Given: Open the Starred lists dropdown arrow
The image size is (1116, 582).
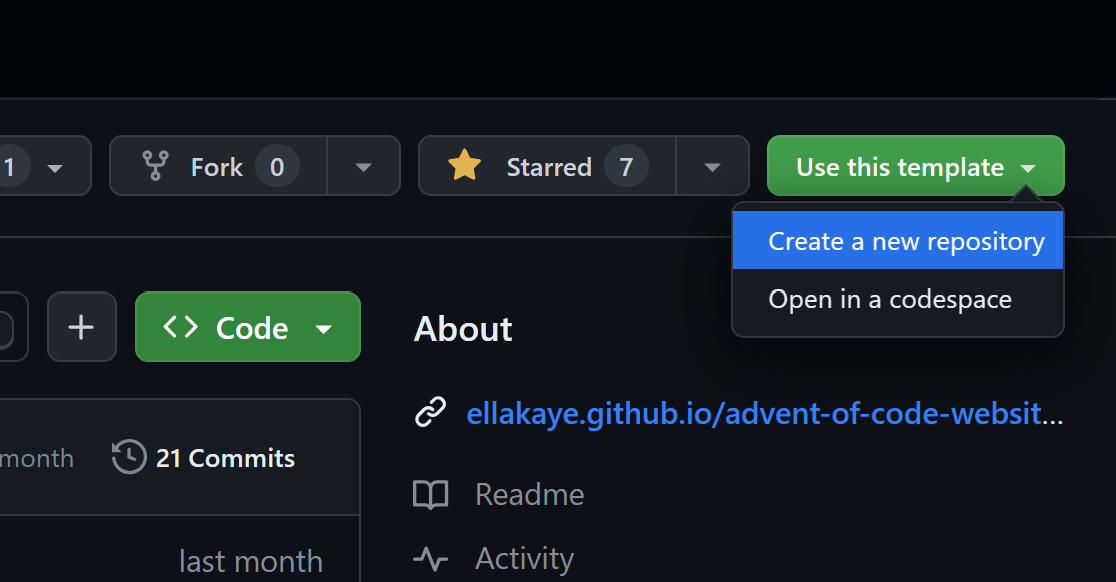Looking at the screenshot, I should (x=712, y=167).
